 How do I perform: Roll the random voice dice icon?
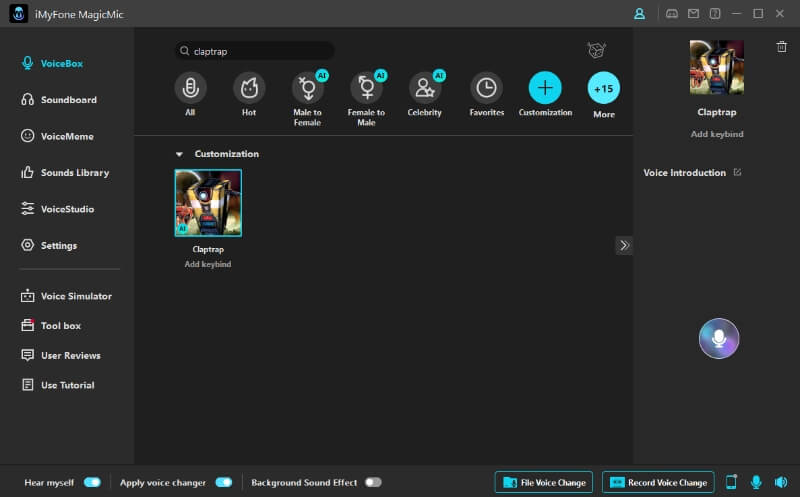click(x=596, y=50)
